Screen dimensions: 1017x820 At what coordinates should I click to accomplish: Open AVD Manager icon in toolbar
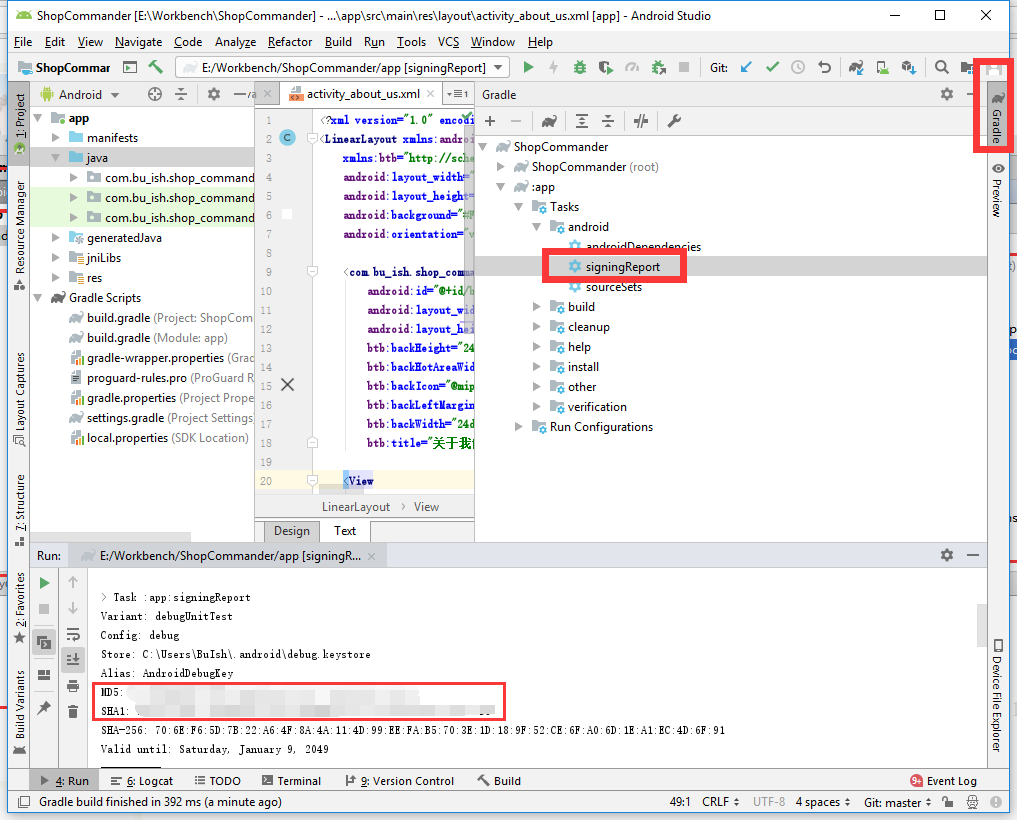point(882,67)
